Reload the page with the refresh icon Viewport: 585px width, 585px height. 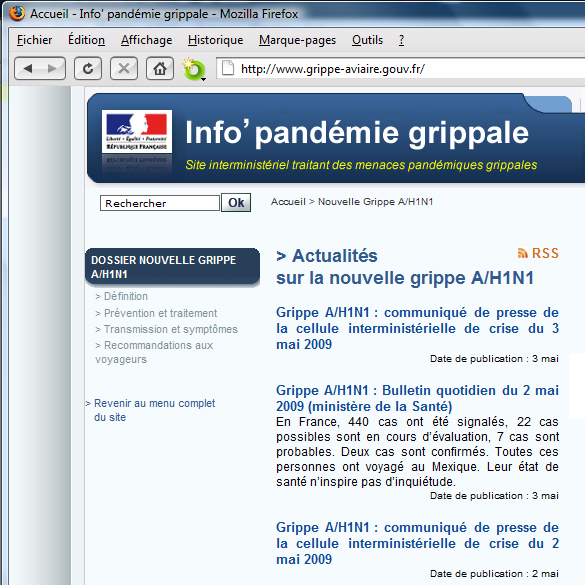click(x=88, y=68)
